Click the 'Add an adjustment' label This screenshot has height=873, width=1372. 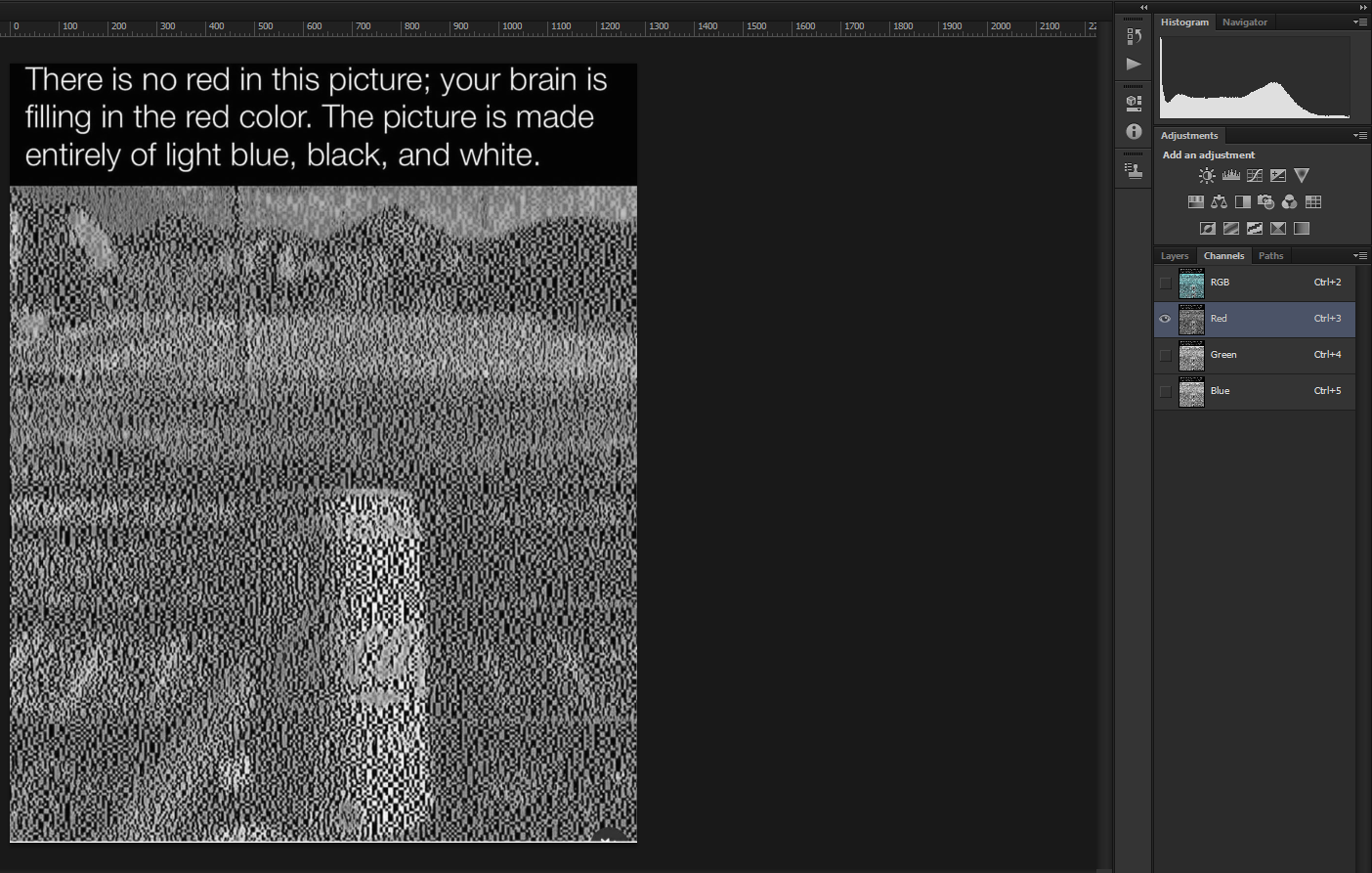point(1209,155)
